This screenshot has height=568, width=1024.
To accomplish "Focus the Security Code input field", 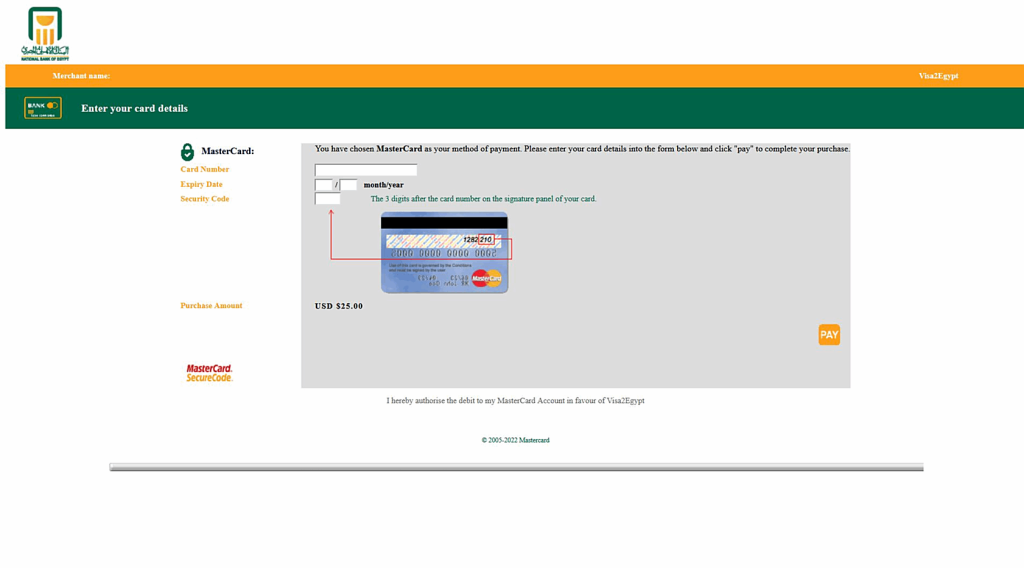I will coord(327,199).
